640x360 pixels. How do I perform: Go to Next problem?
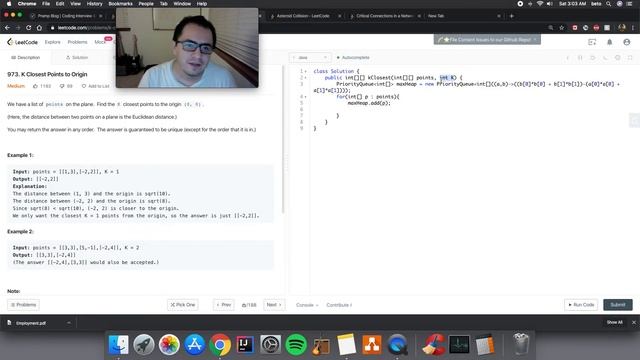pyautogui.click(x=274, y=304)
